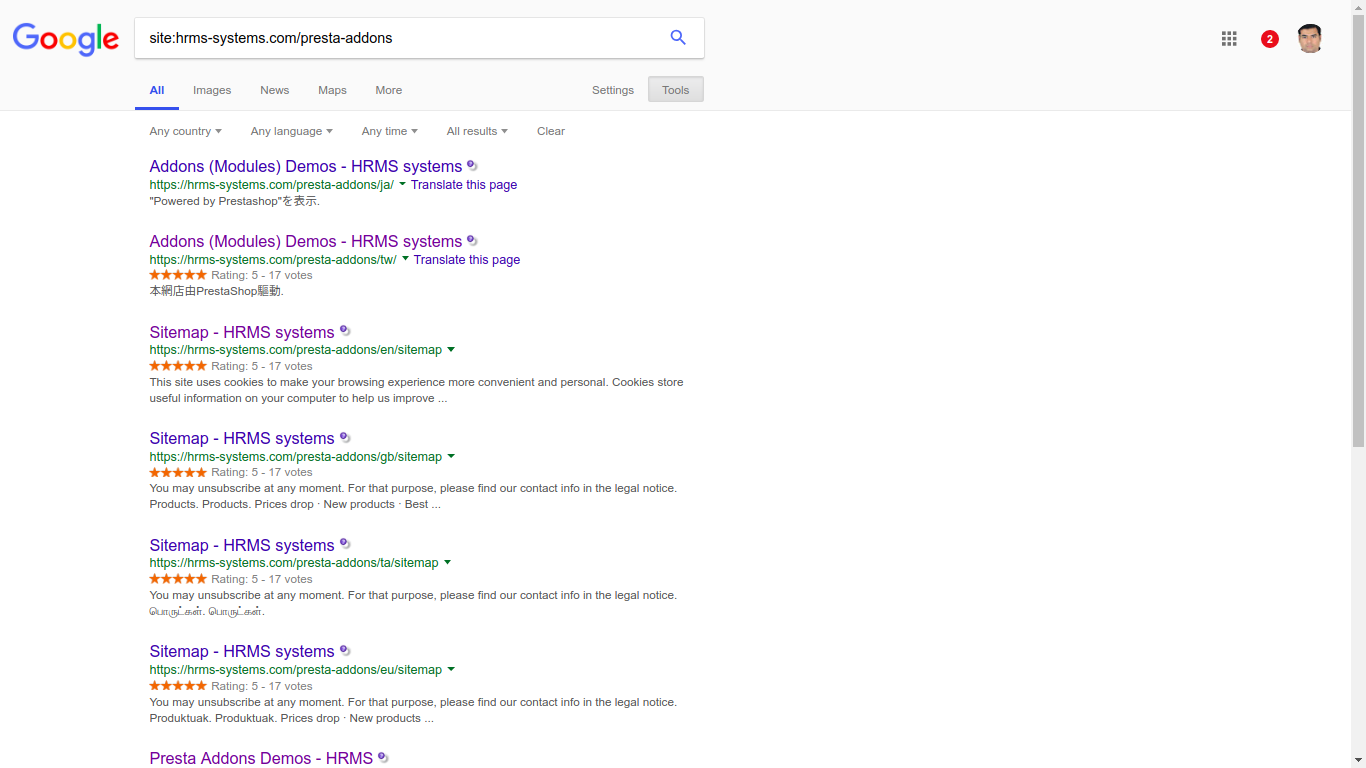Switch to the News tab
The height and width of the screenshot is (768, 1366).
coord(274,90)
